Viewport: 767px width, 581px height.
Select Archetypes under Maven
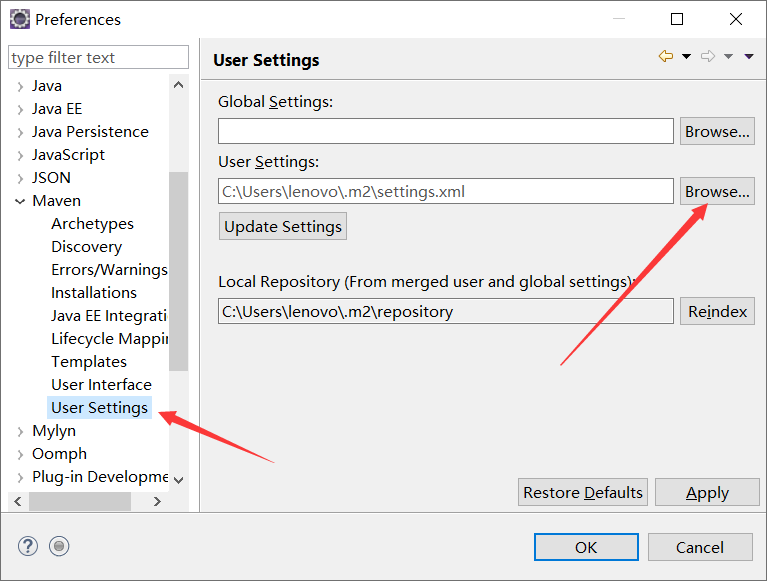92,223
